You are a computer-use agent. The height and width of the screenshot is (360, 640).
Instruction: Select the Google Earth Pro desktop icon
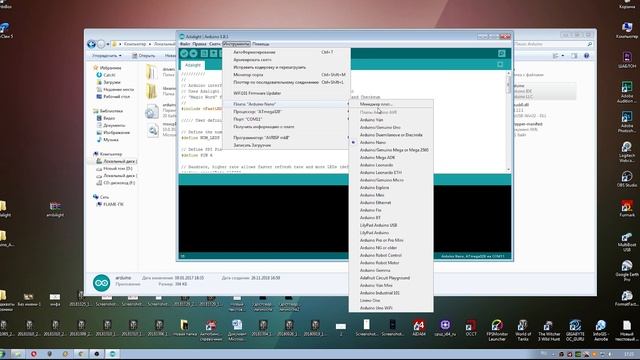pos(627,271)
